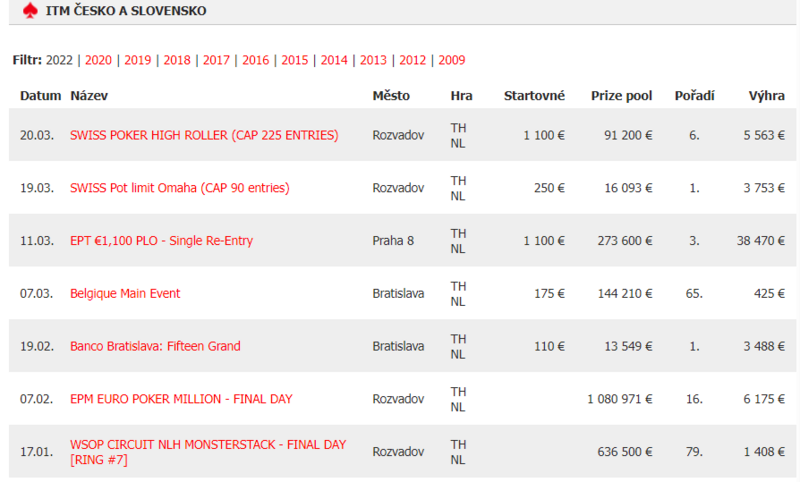Show results for year 2013
Image resolution: width=800 pixels, height=482 pixels.
[x=373, y=60]
